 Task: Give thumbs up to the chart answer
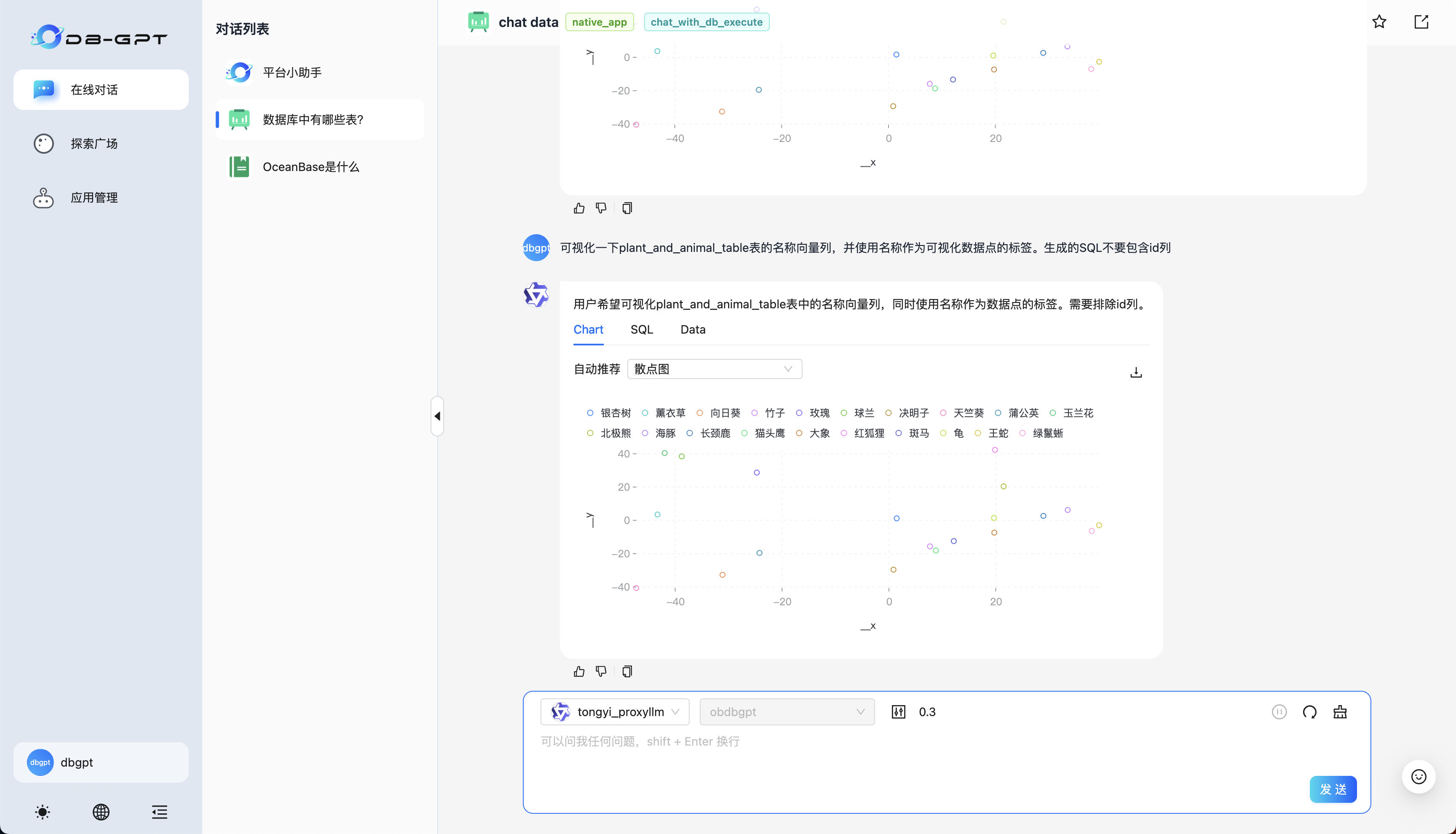coord(578,671)
